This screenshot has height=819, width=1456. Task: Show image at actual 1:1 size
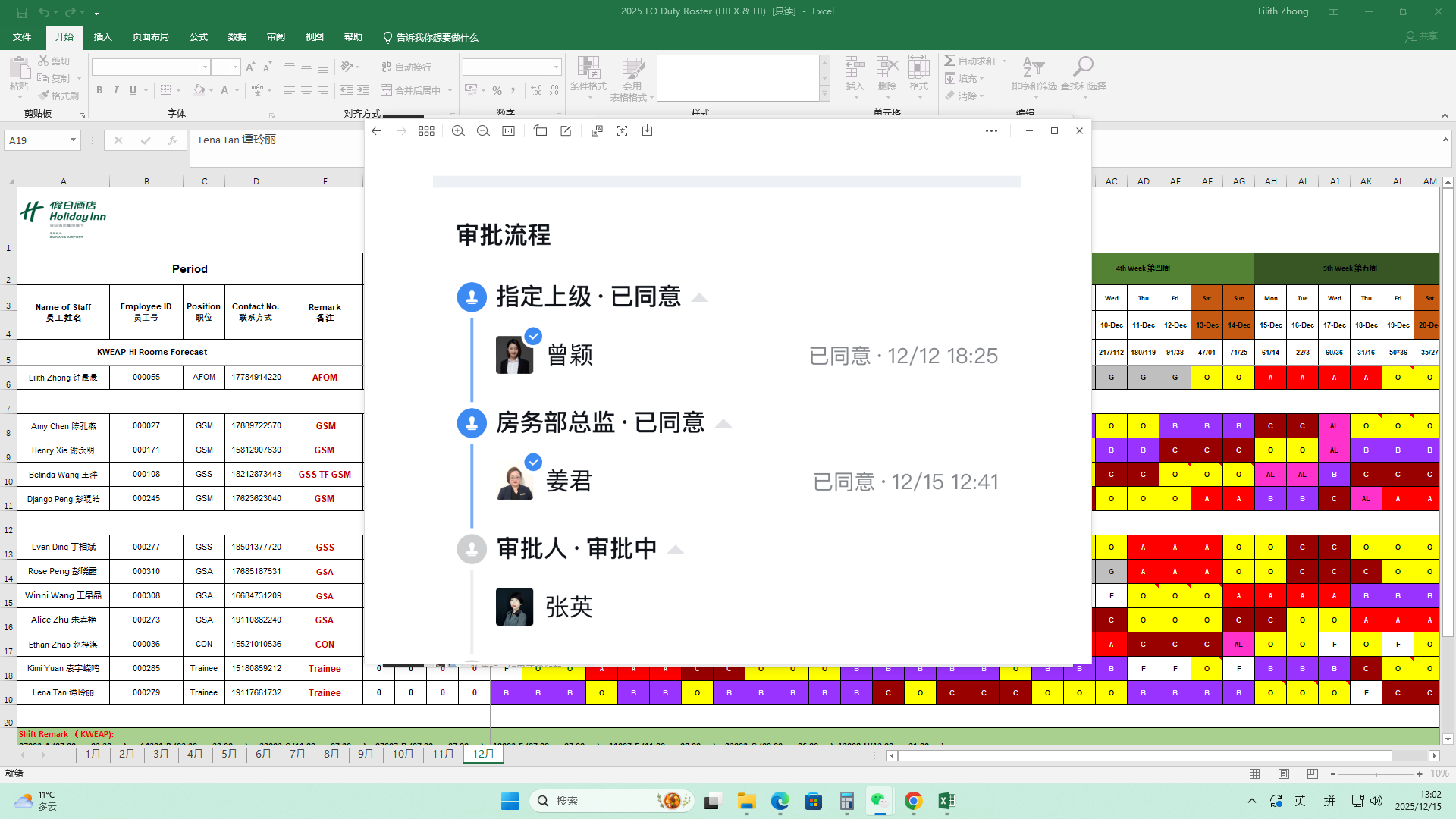(x=508, y=131)
